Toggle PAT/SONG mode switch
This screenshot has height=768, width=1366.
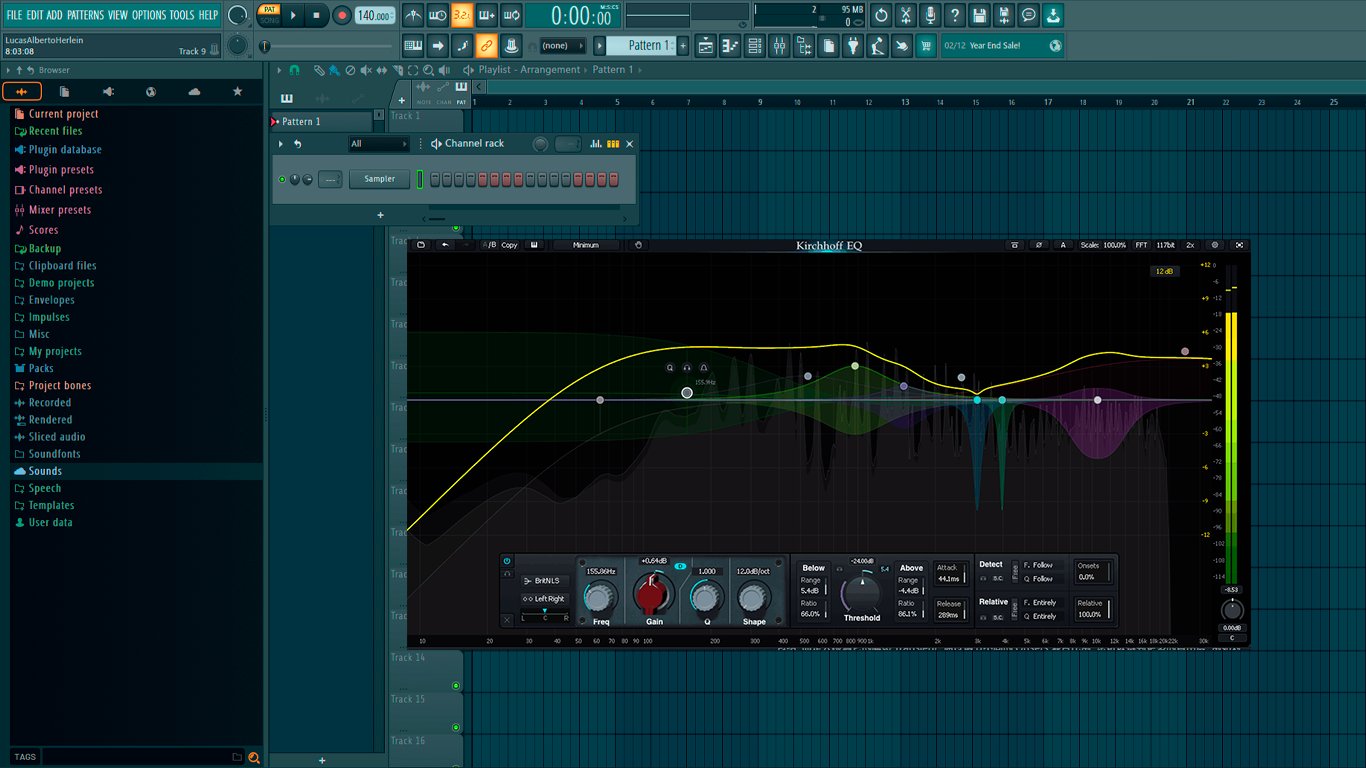coord(269,15)
